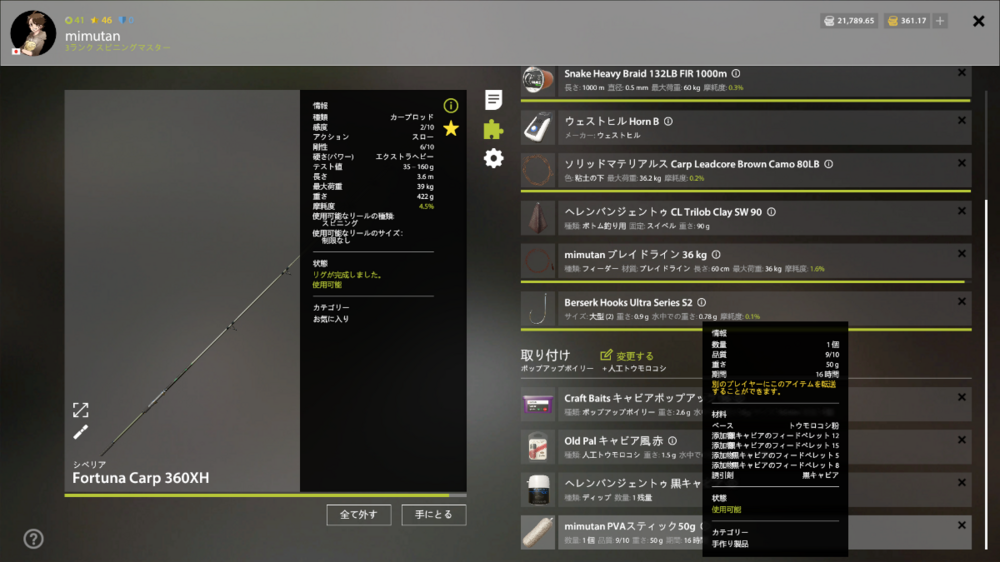The image size is (1000, 562).
Task: Click 手にとる to take the rod in hand
Action: 434,515
